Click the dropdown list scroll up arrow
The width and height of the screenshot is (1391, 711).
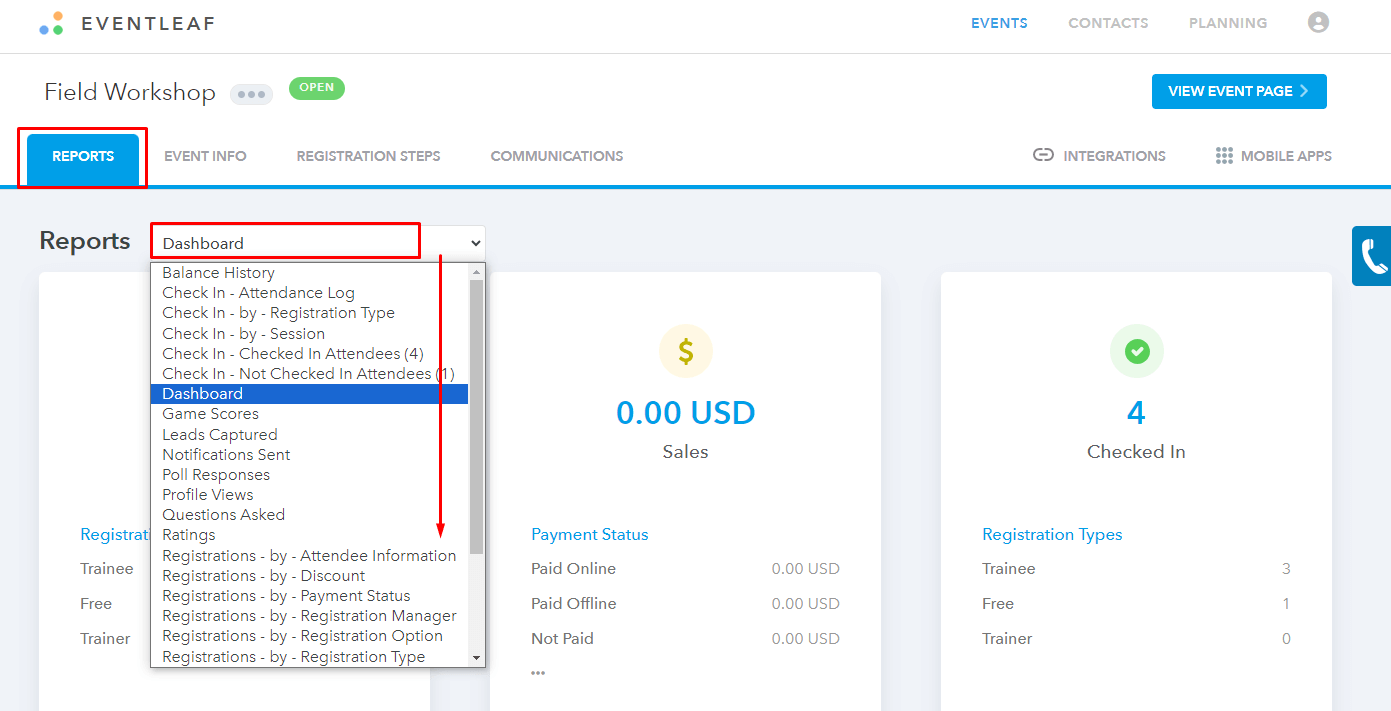(476, 272)
